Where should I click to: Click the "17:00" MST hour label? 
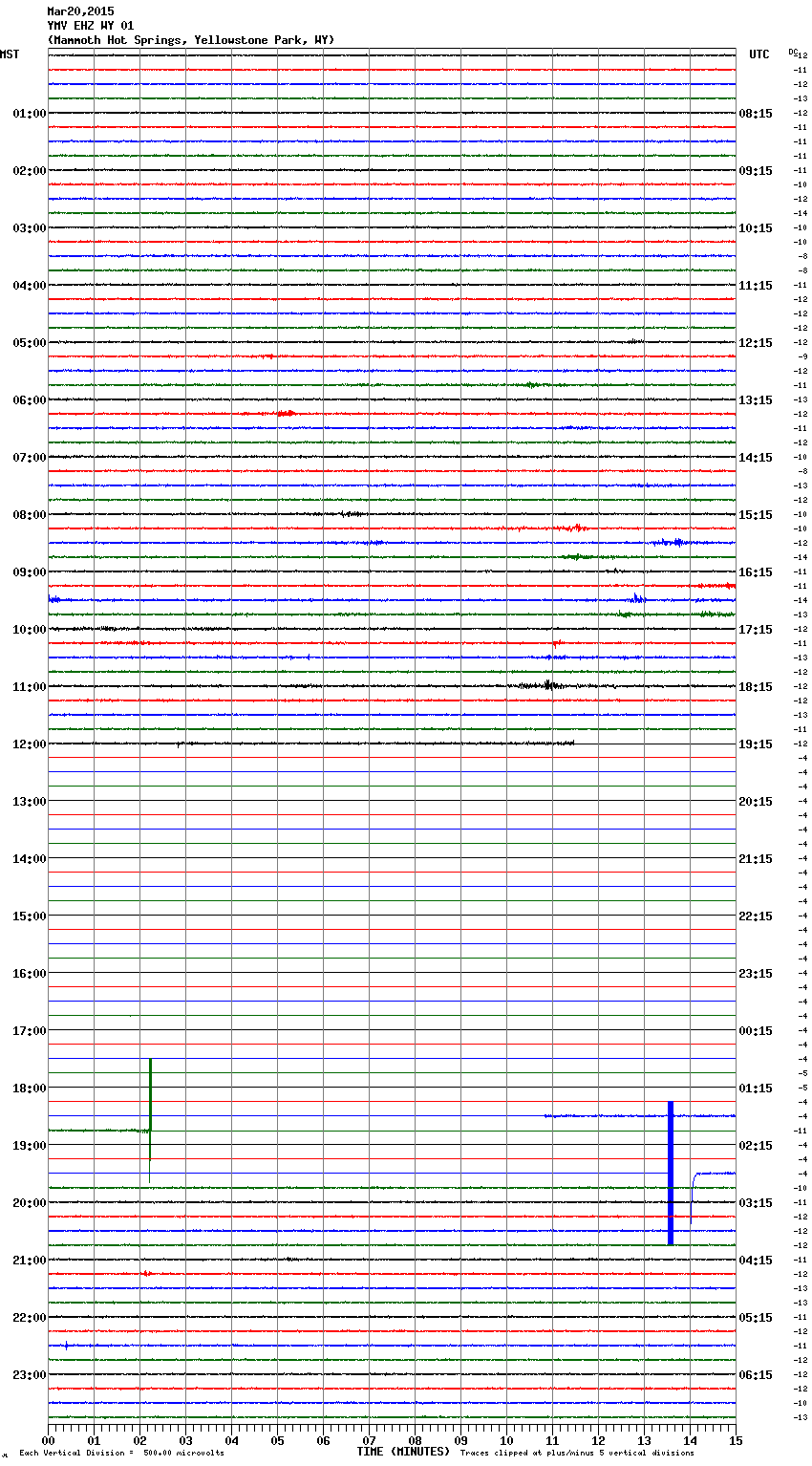[x=30, y=1031]
